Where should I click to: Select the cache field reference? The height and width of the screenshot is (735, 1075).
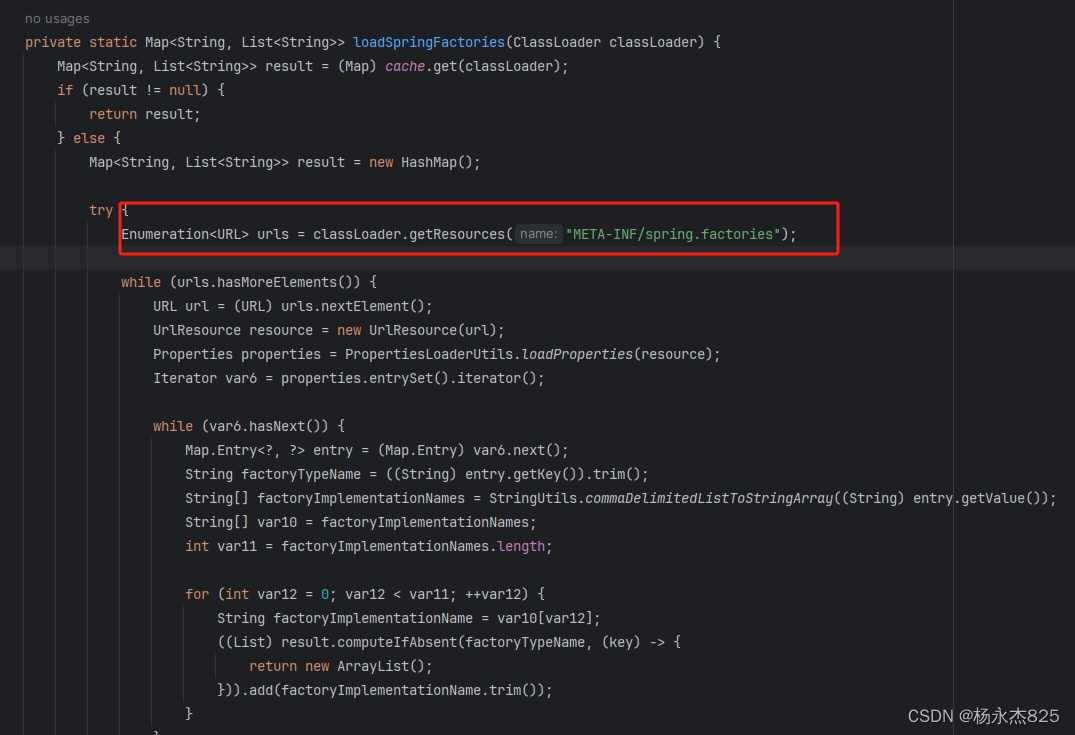point(403,65)
